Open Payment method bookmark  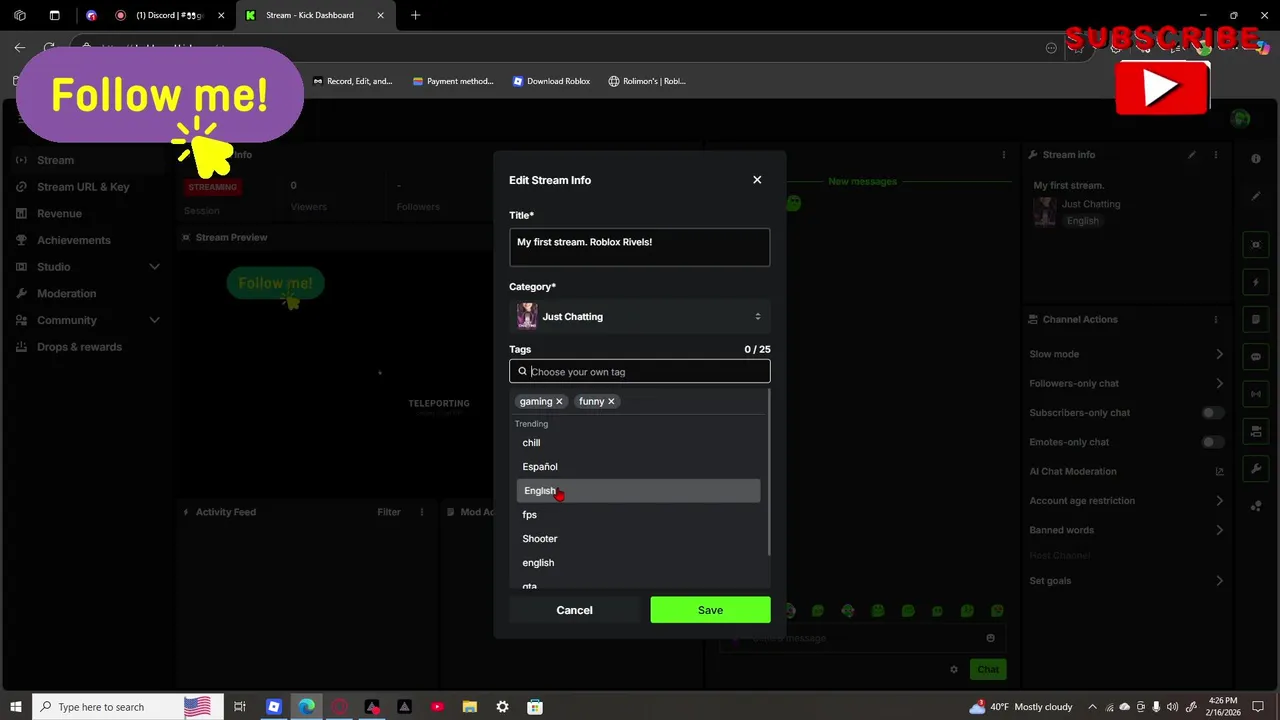pos(453,81)
